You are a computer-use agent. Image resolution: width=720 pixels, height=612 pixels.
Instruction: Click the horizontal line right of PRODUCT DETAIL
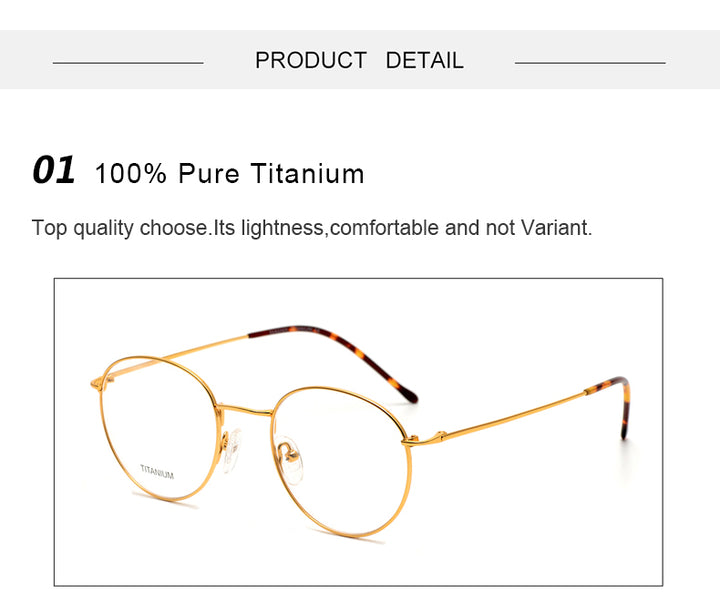point(590,63)
